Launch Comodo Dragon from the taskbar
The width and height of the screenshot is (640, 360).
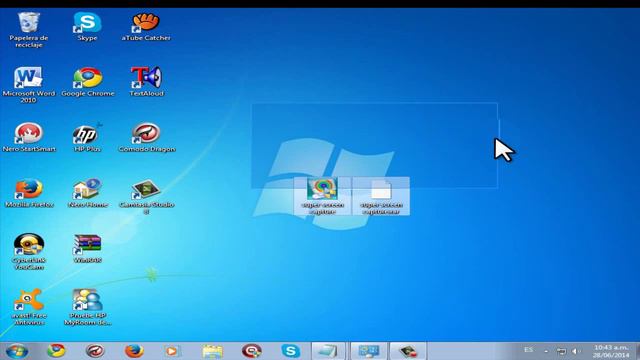point(95,351)
